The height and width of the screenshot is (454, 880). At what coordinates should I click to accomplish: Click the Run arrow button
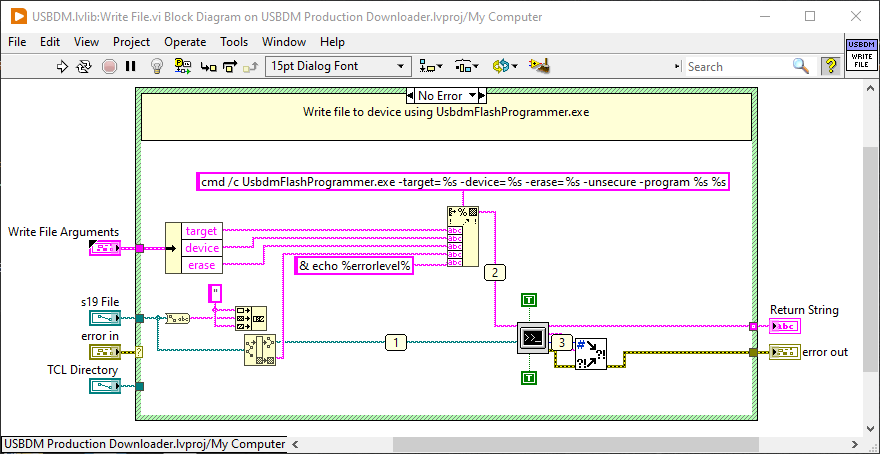62,66
